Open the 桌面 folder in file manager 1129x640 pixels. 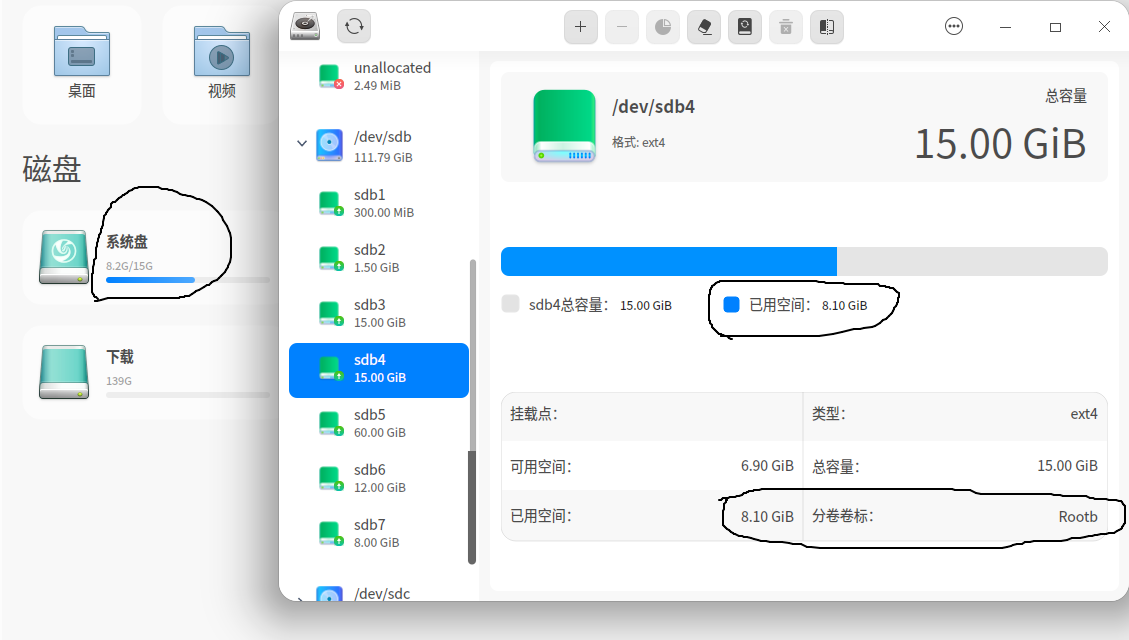[x=81, y=63]
